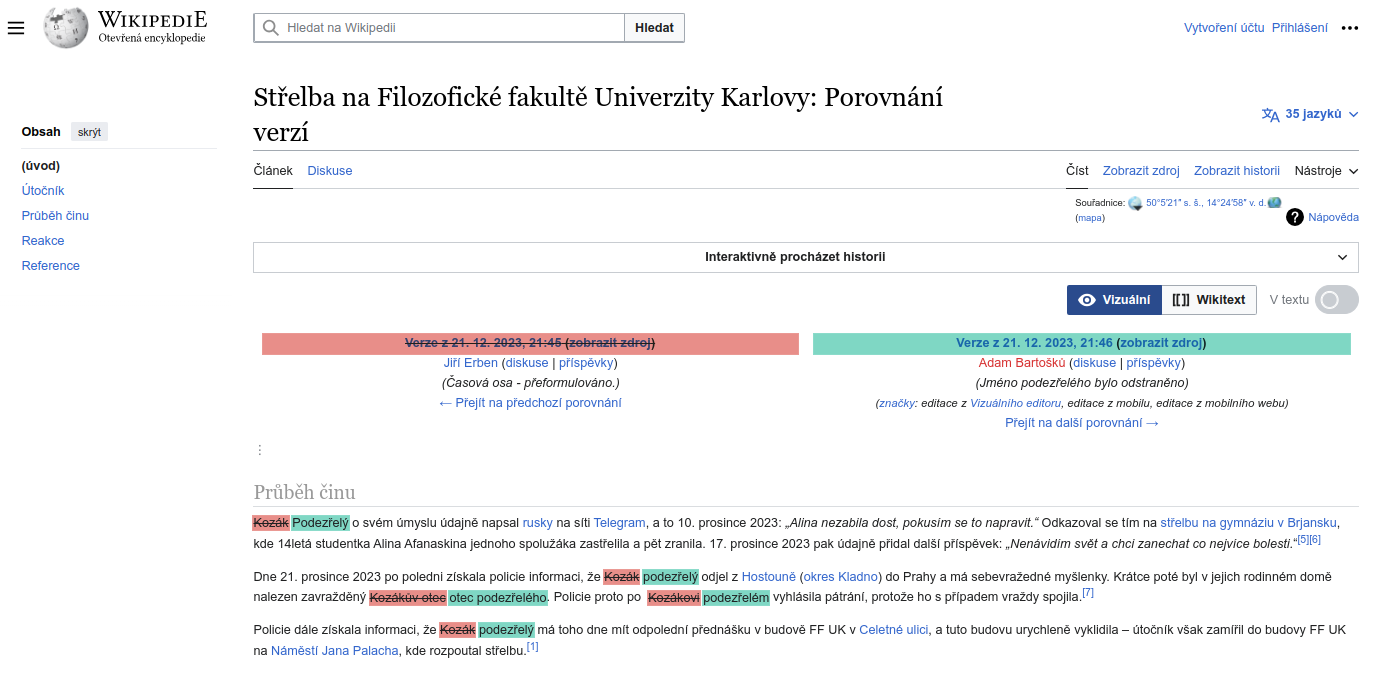Image resolution: width=1381 pixels, height=676 pixels.
Task: Switch to the Diskuse tab
Action: (x=329, y=170)
